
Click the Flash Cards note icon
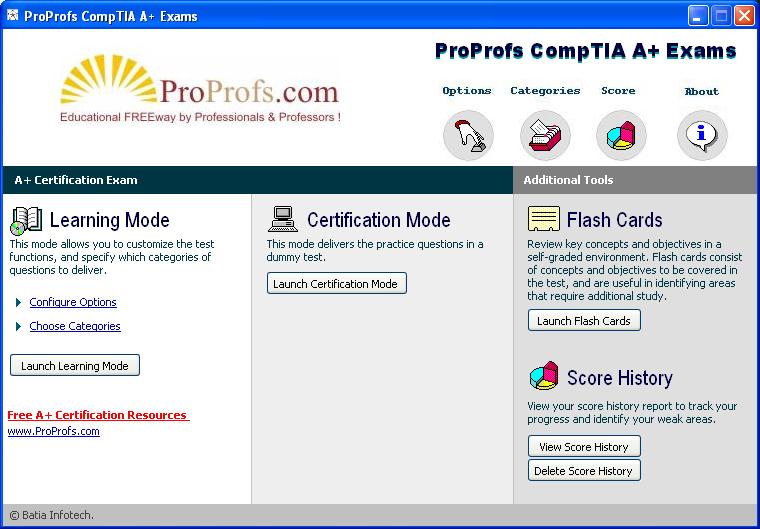click(x=543, y=219)
